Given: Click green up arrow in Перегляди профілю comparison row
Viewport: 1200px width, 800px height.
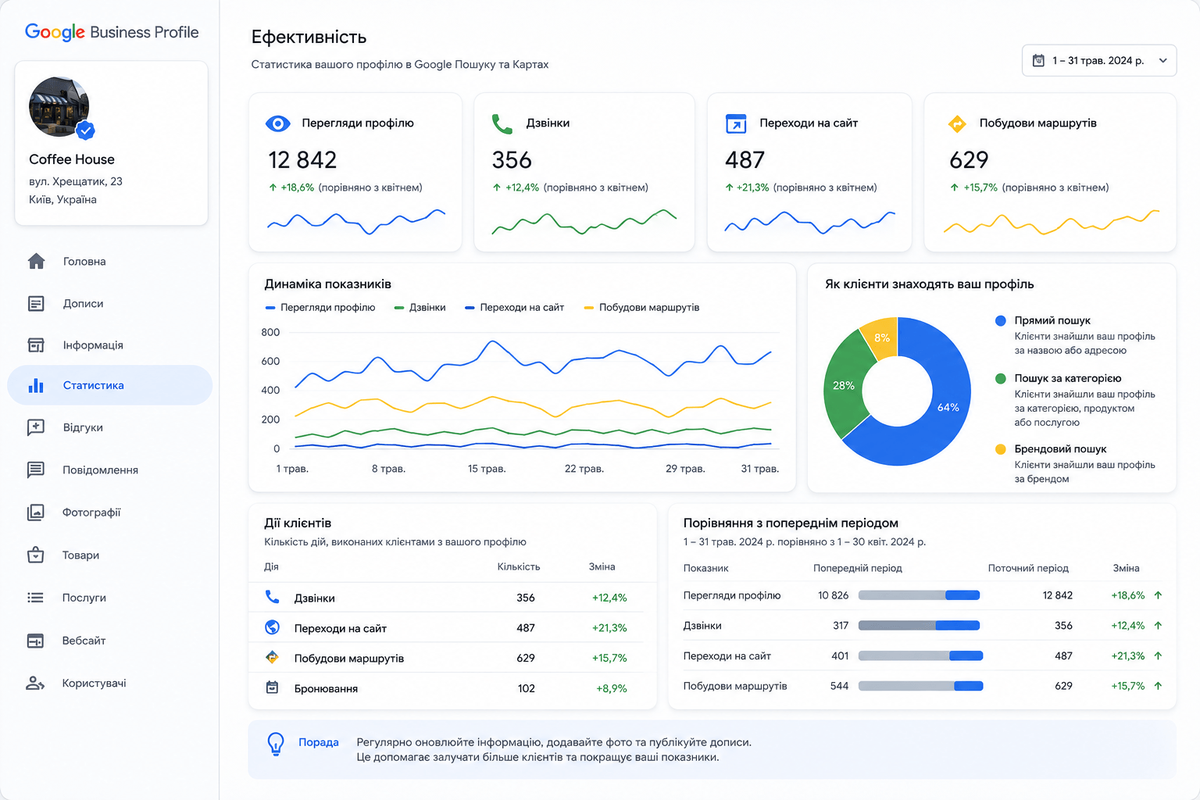Looking at the screenshot, I should click(1158, 595).
